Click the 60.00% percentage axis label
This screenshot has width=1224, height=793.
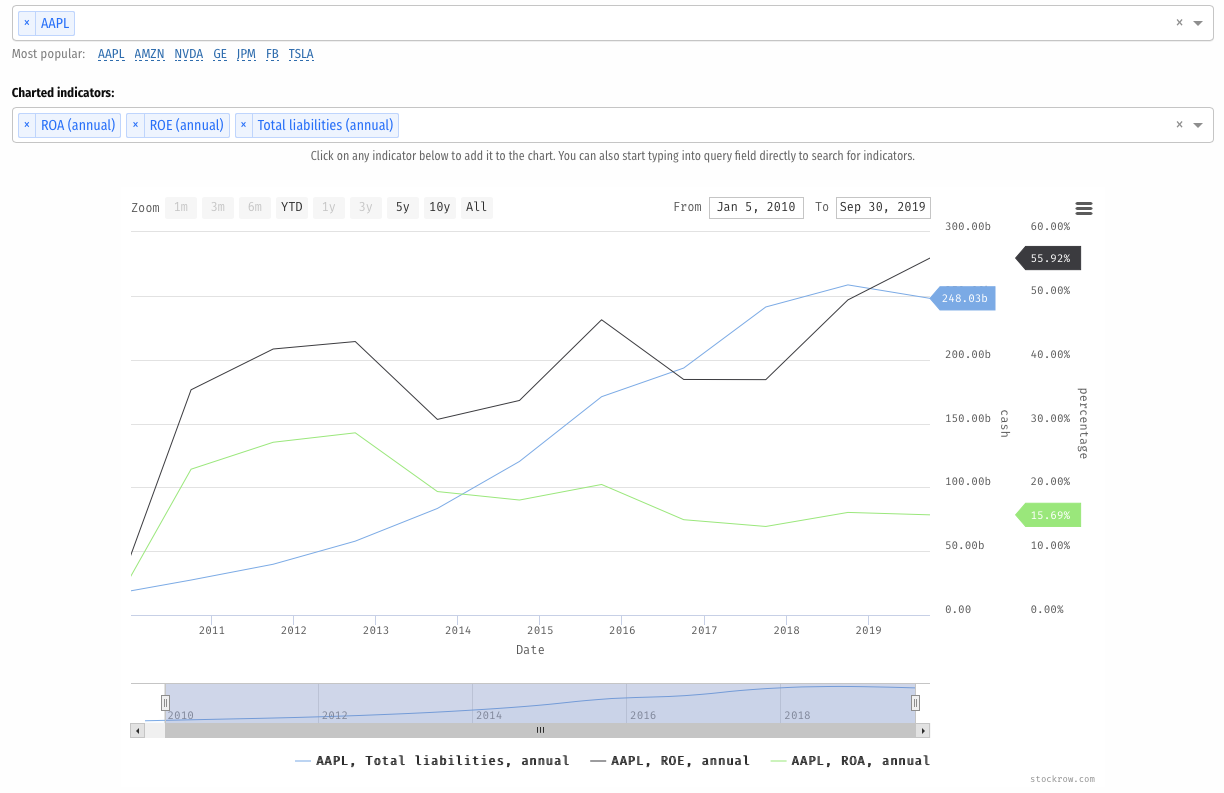tap(1050, 226)
